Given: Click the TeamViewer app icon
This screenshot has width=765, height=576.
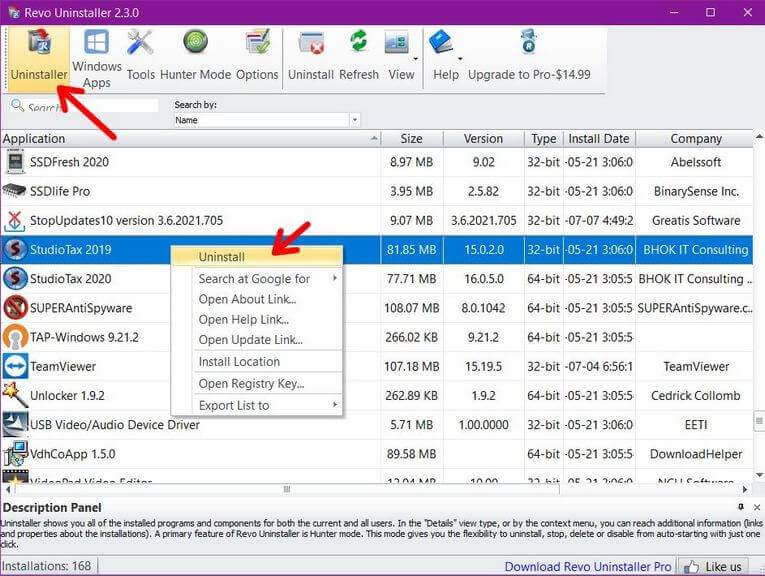Looking at the screenshot, I should tap(15, 366).
